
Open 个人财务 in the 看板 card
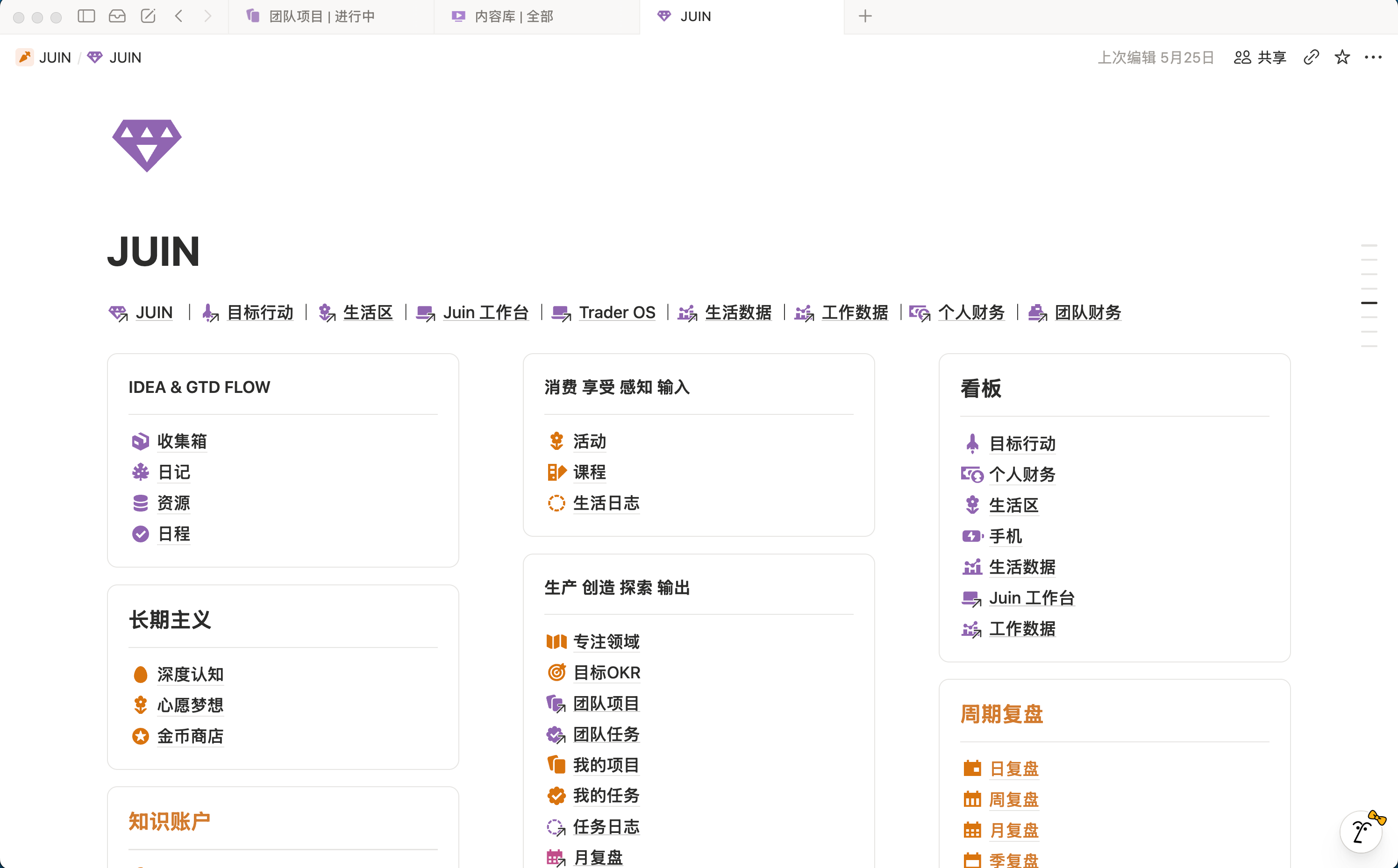tap(1022, 474)
